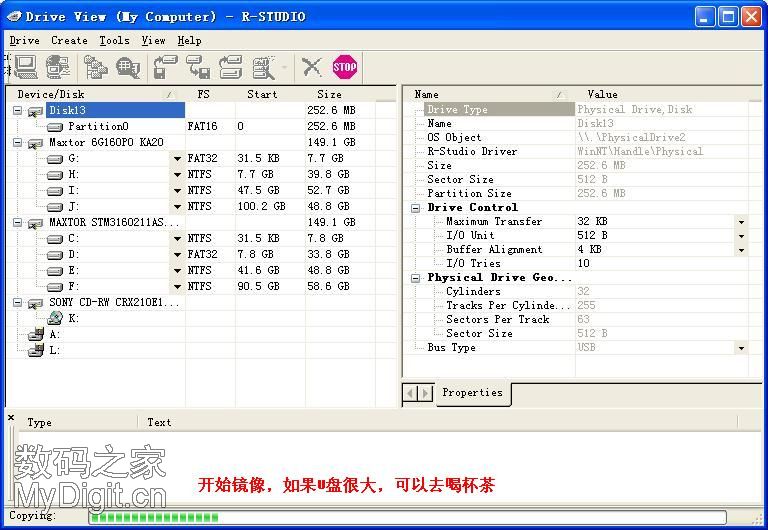This screenshot has width=768, height=530.
Task: Click the I: partition icon
Action: pos(55,192)
